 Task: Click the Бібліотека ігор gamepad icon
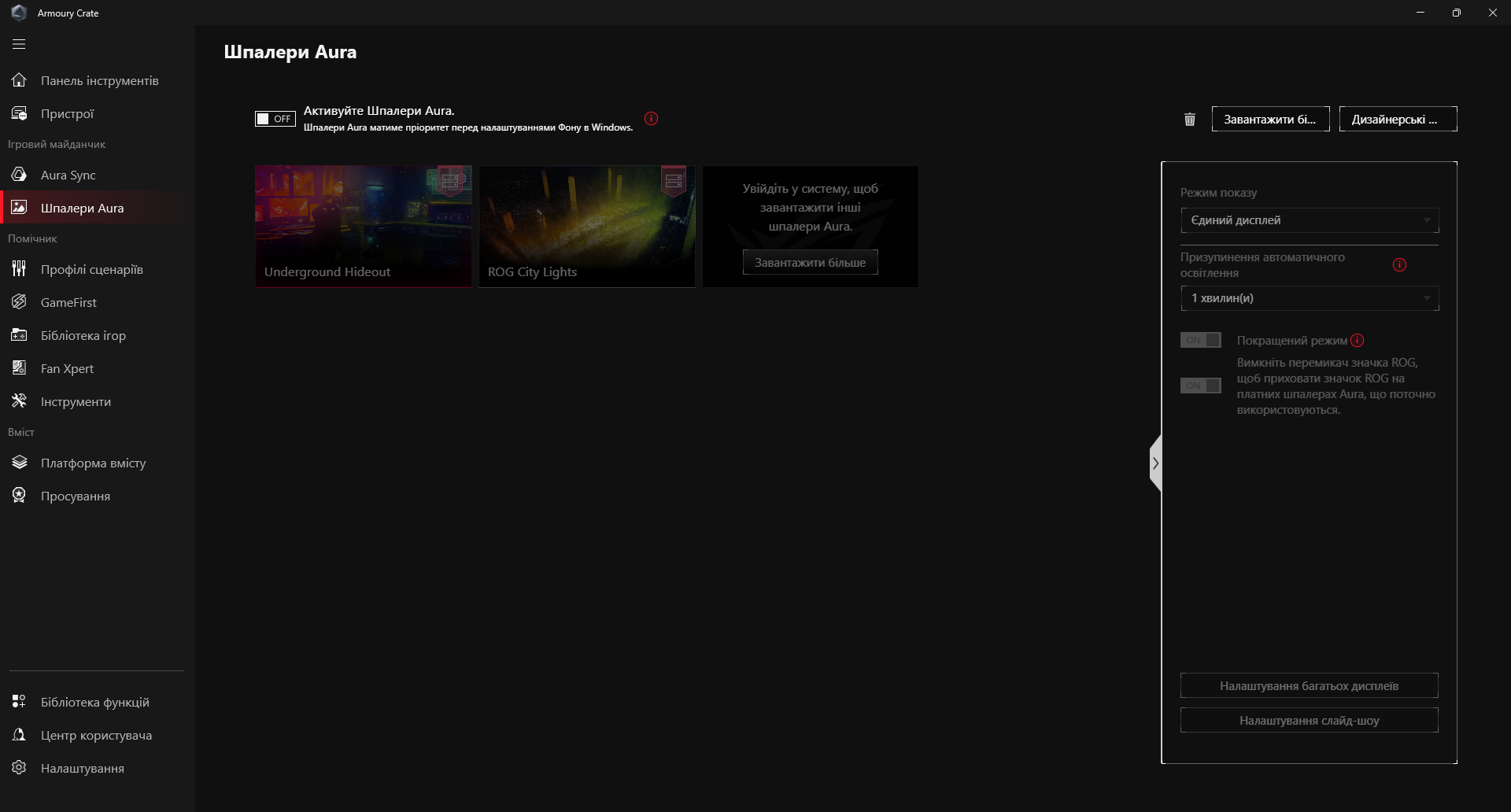(x=19, y=335)
